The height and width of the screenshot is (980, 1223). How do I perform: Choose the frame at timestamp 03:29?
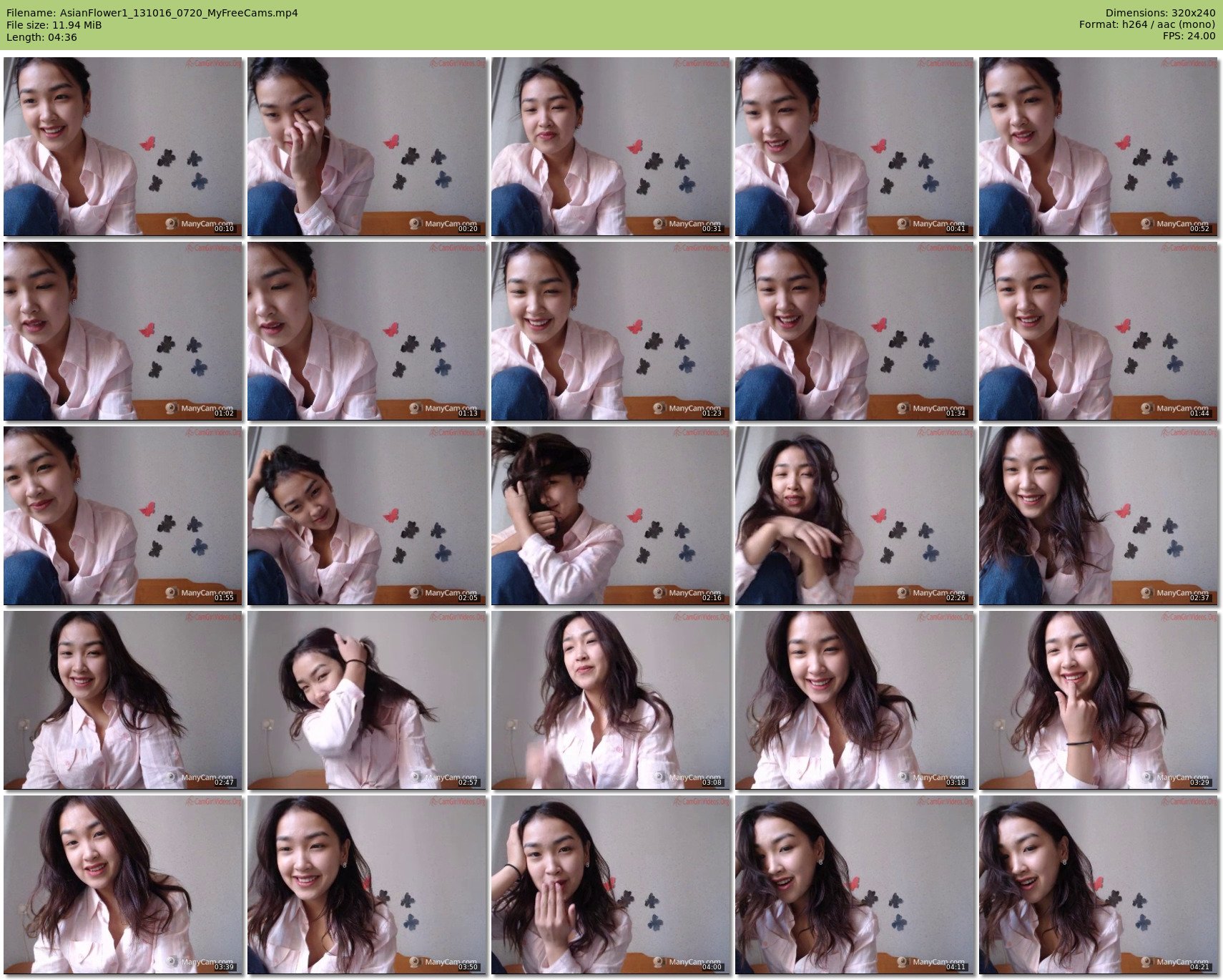(1099, 700)
